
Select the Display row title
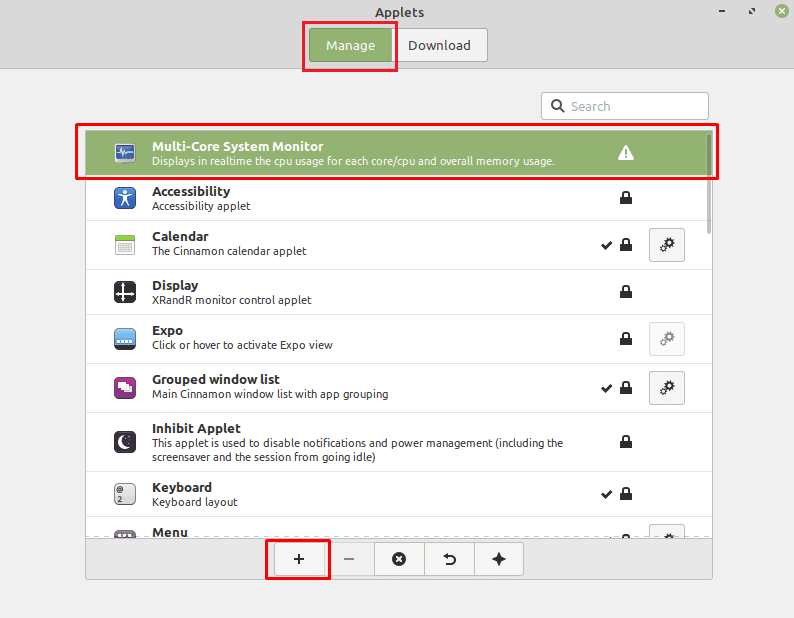point(175,286)
